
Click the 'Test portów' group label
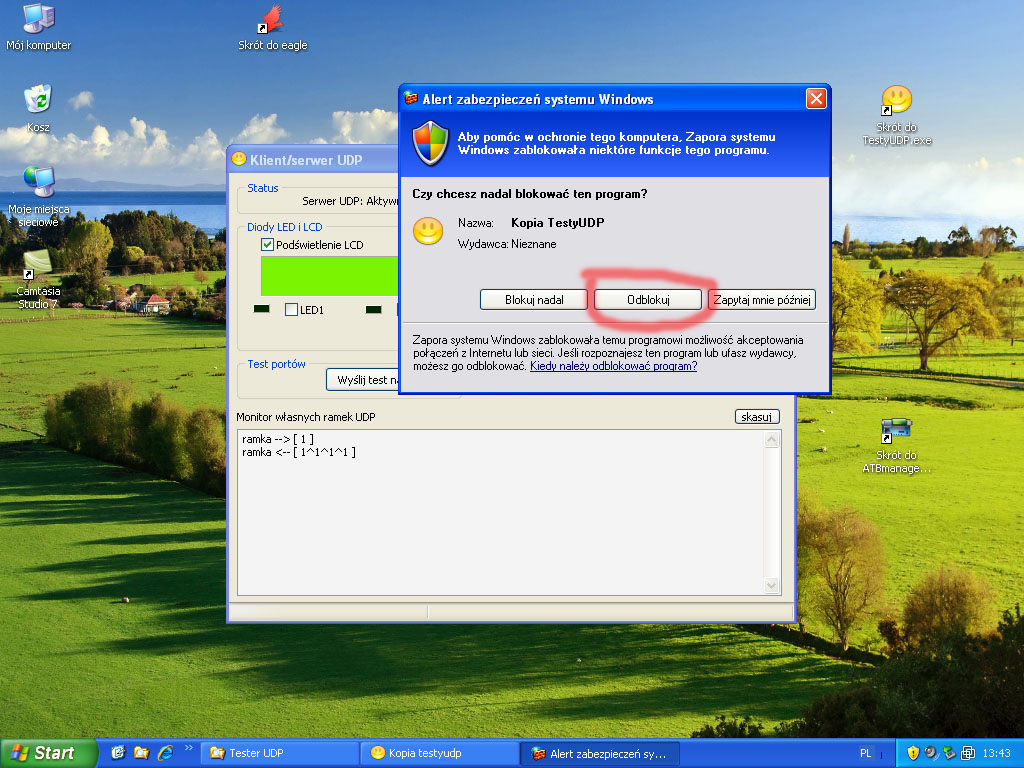point(276,364)
